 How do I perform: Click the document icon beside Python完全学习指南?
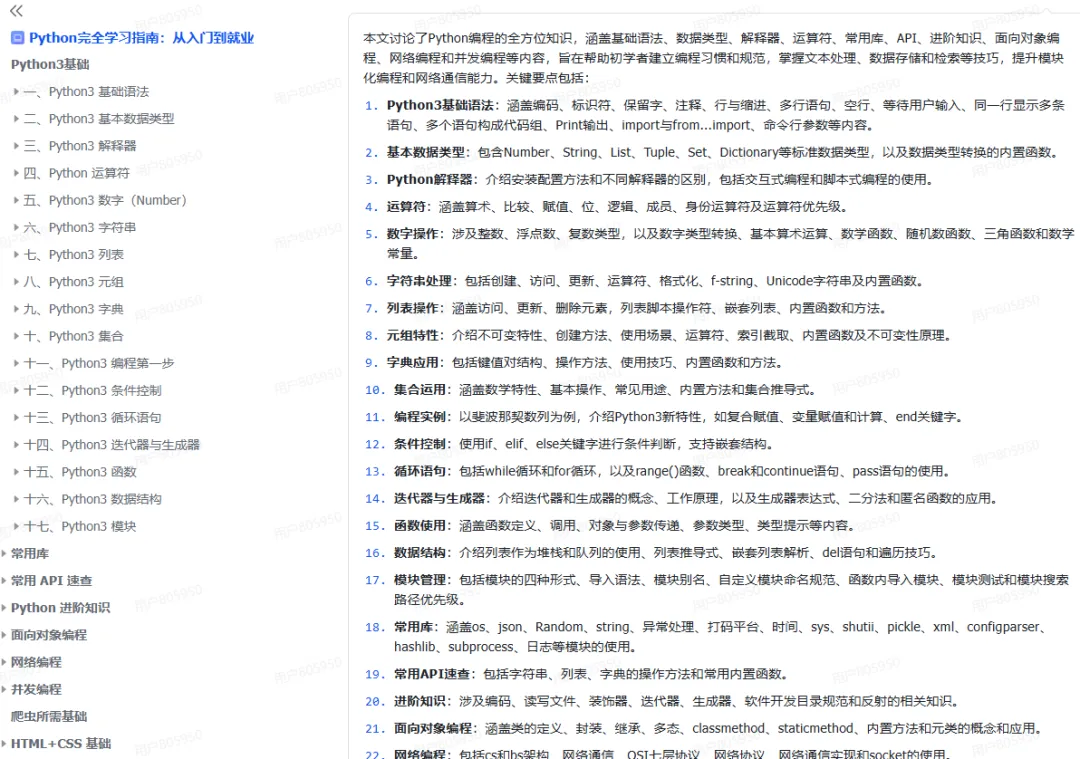[x=18, y=38]
